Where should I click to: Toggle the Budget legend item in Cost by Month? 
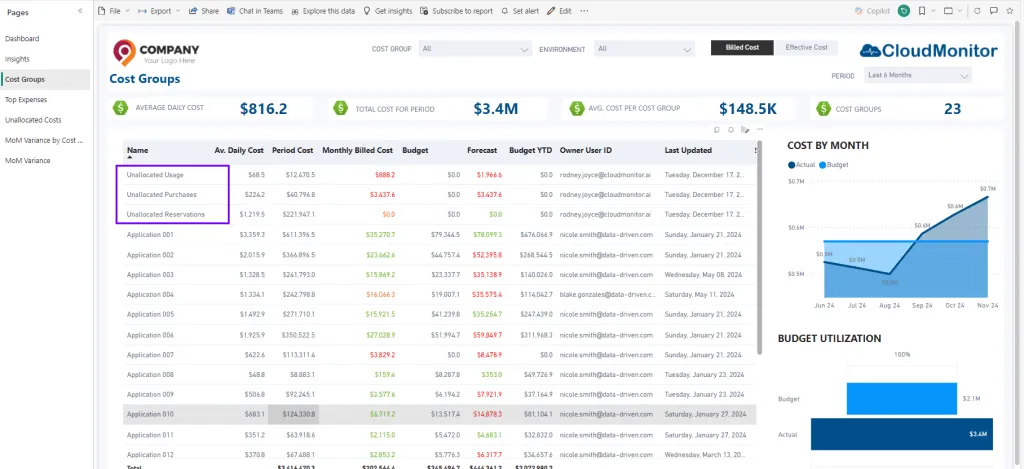click(x=833, y=165)
